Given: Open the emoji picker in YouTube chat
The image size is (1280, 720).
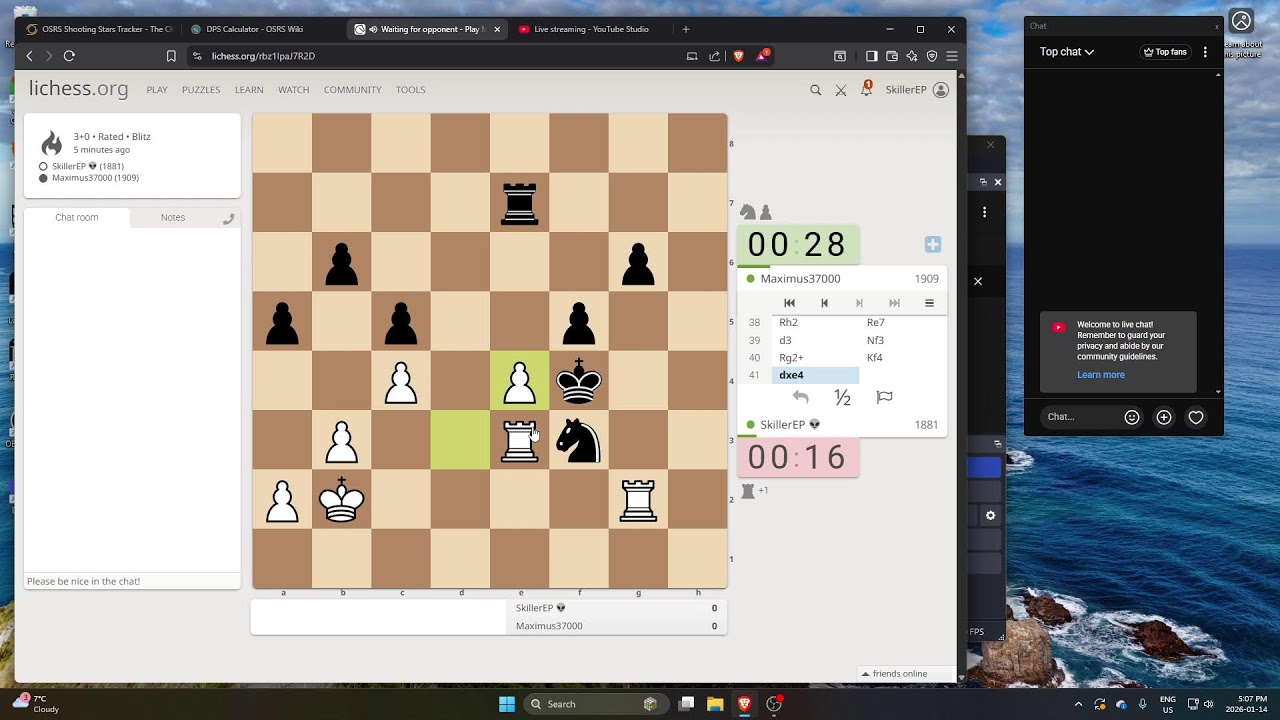Looking at the screenshot, I should tap(1132, 417).
